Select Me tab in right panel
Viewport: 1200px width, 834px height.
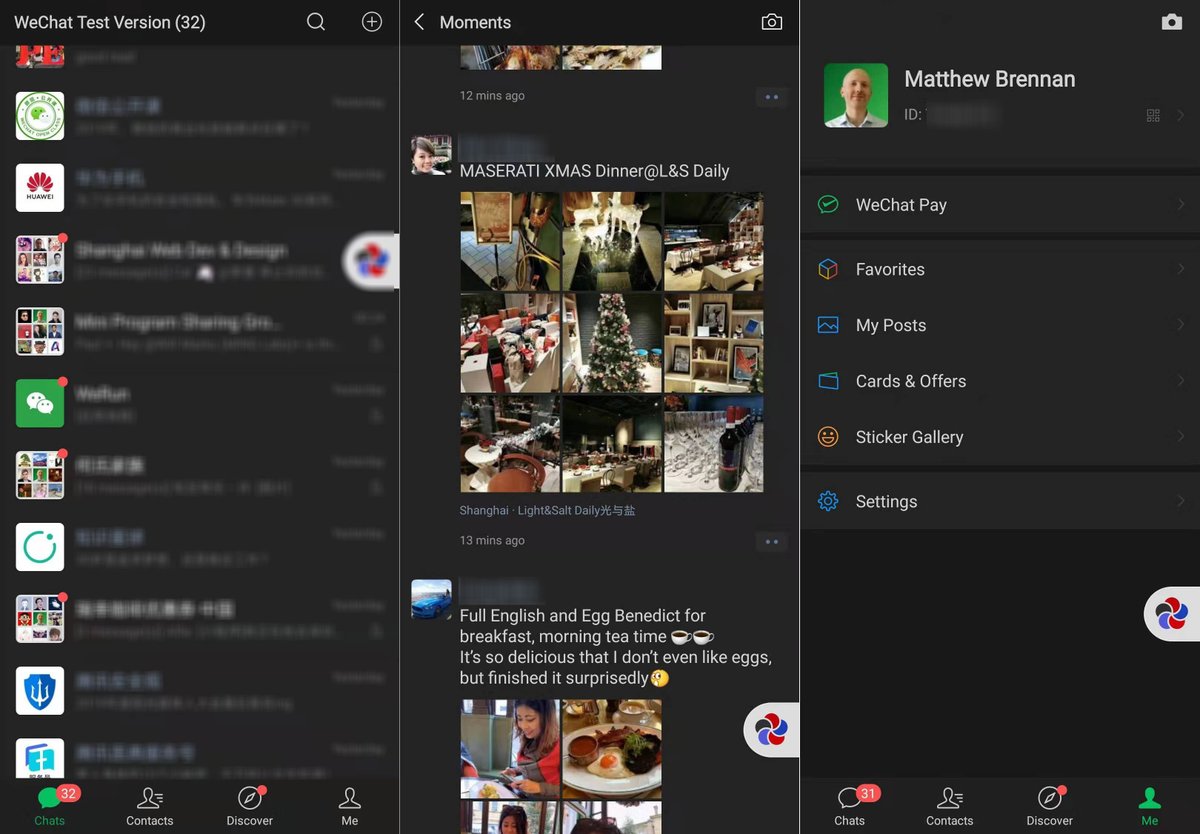click(1150, 806)
